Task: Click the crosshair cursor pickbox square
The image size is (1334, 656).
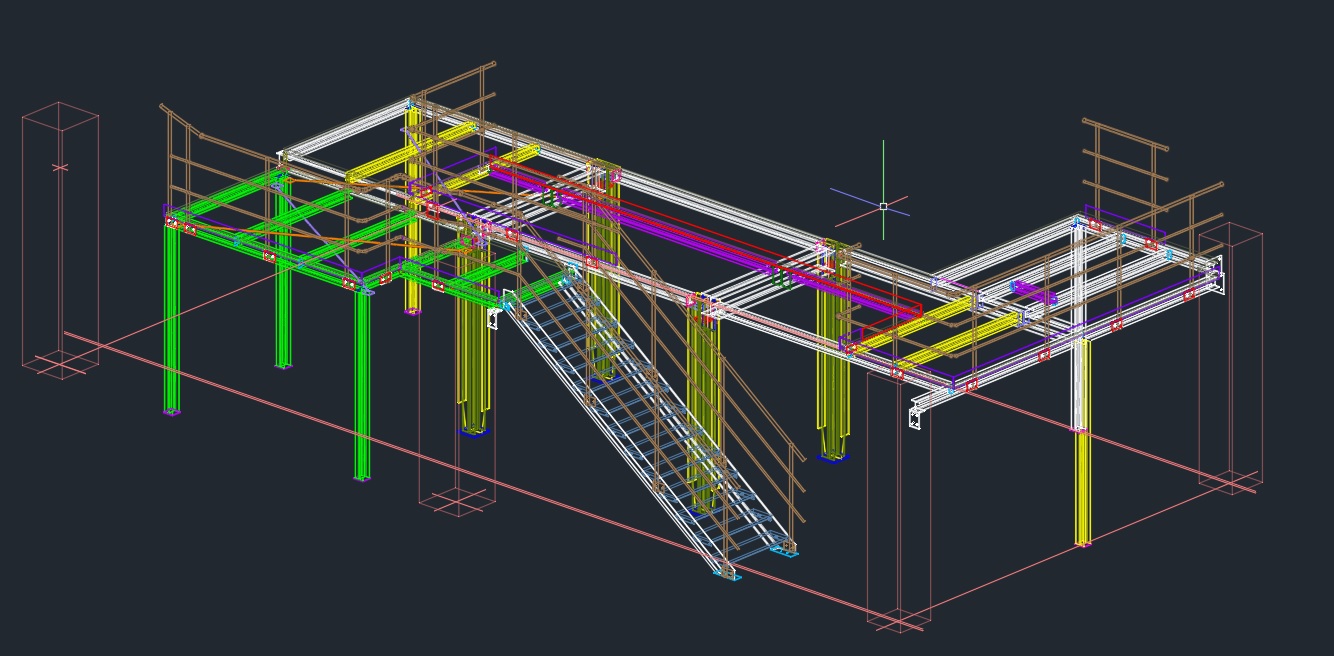Action: (883, 207)
